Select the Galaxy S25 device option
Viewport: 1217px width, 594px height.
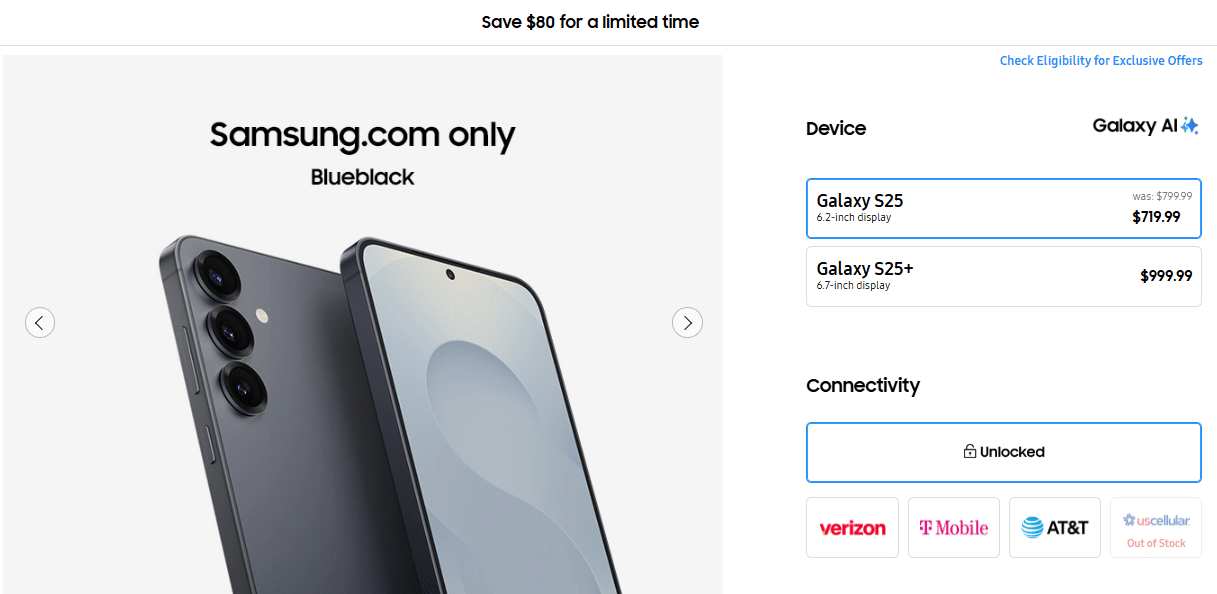[1004, 209]
